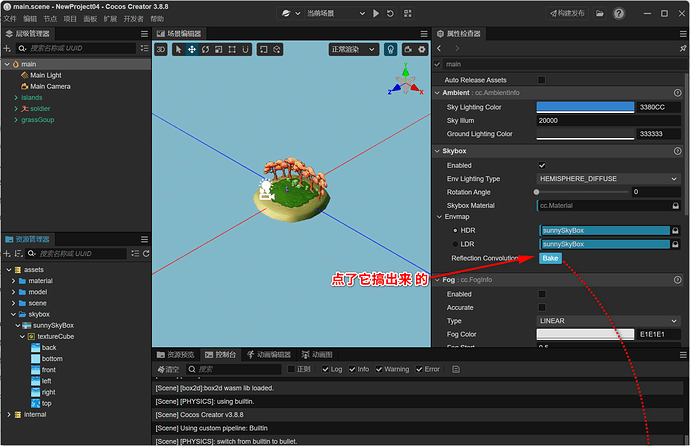Switch scene view to 3D mode
The width and height of the screenshot is (690, 446).
[161, 49]
